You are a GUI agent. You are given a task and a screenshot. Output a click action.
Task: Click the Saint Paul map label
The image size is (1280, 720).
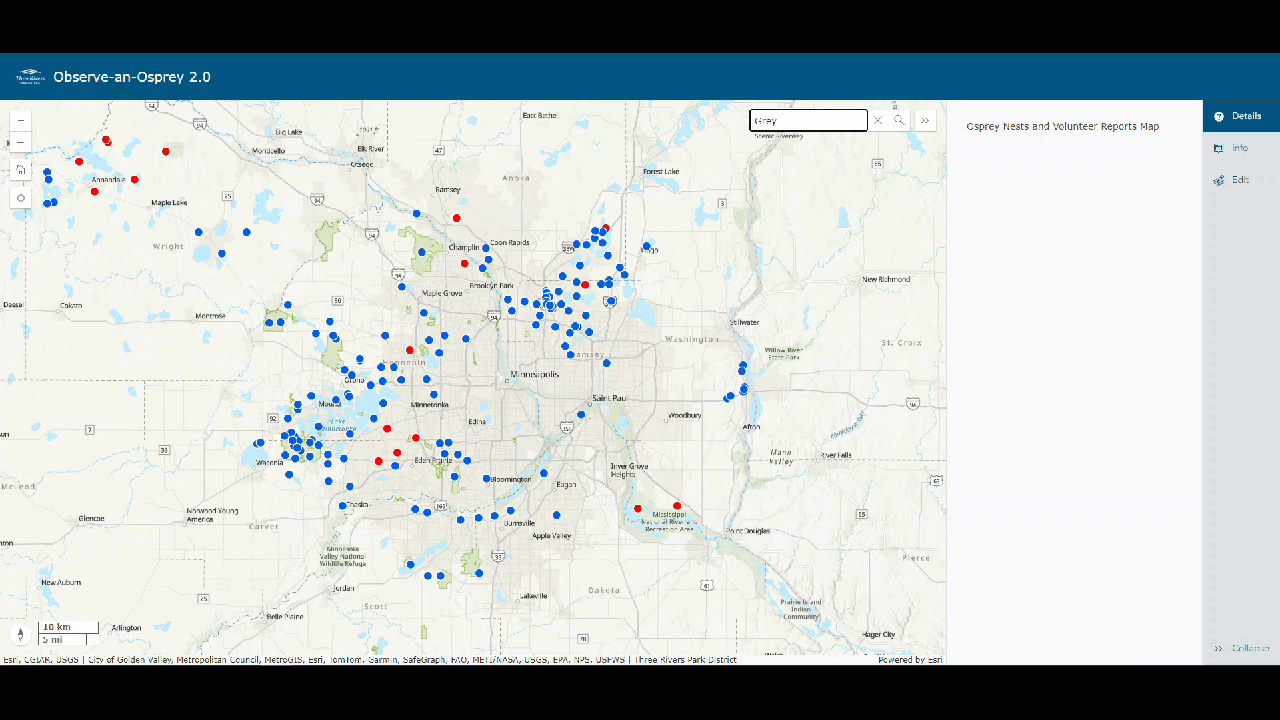click(x=608, y=398)
